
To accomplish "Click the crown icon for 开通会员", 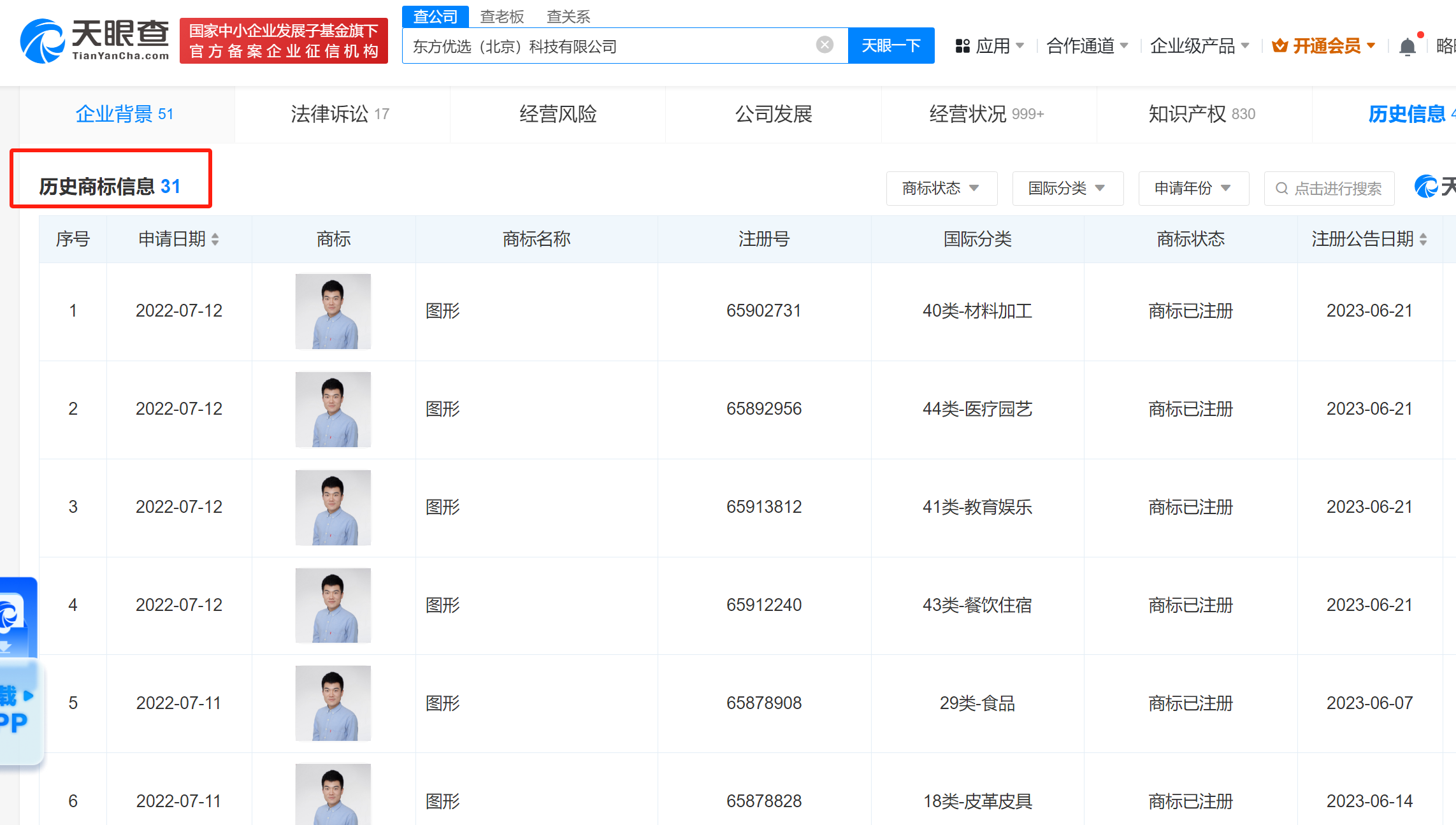I will [x=1279, y=46].
